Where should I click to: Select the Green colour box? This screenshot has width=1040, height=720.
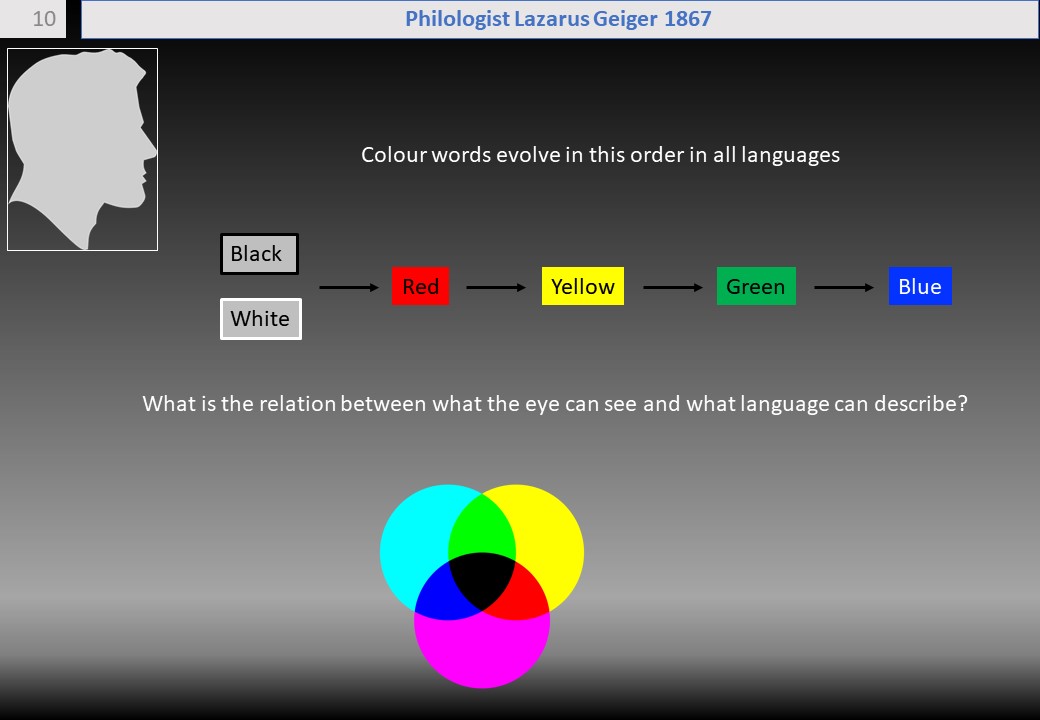756,286
